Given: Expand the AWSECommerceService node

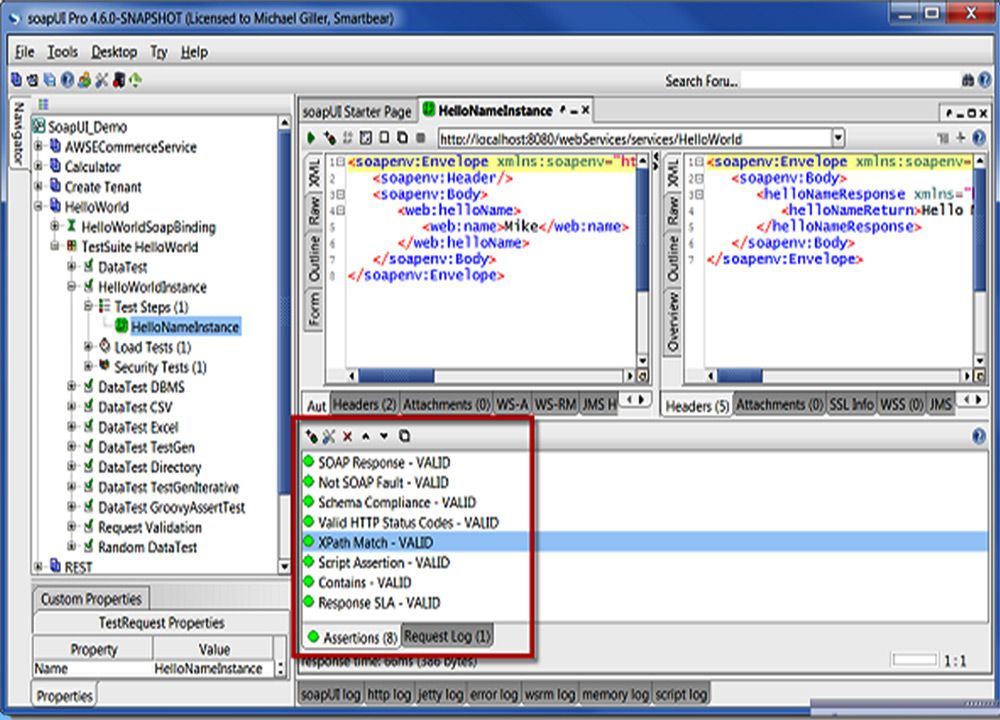Looking at the screenshot, I should [38, 147].
